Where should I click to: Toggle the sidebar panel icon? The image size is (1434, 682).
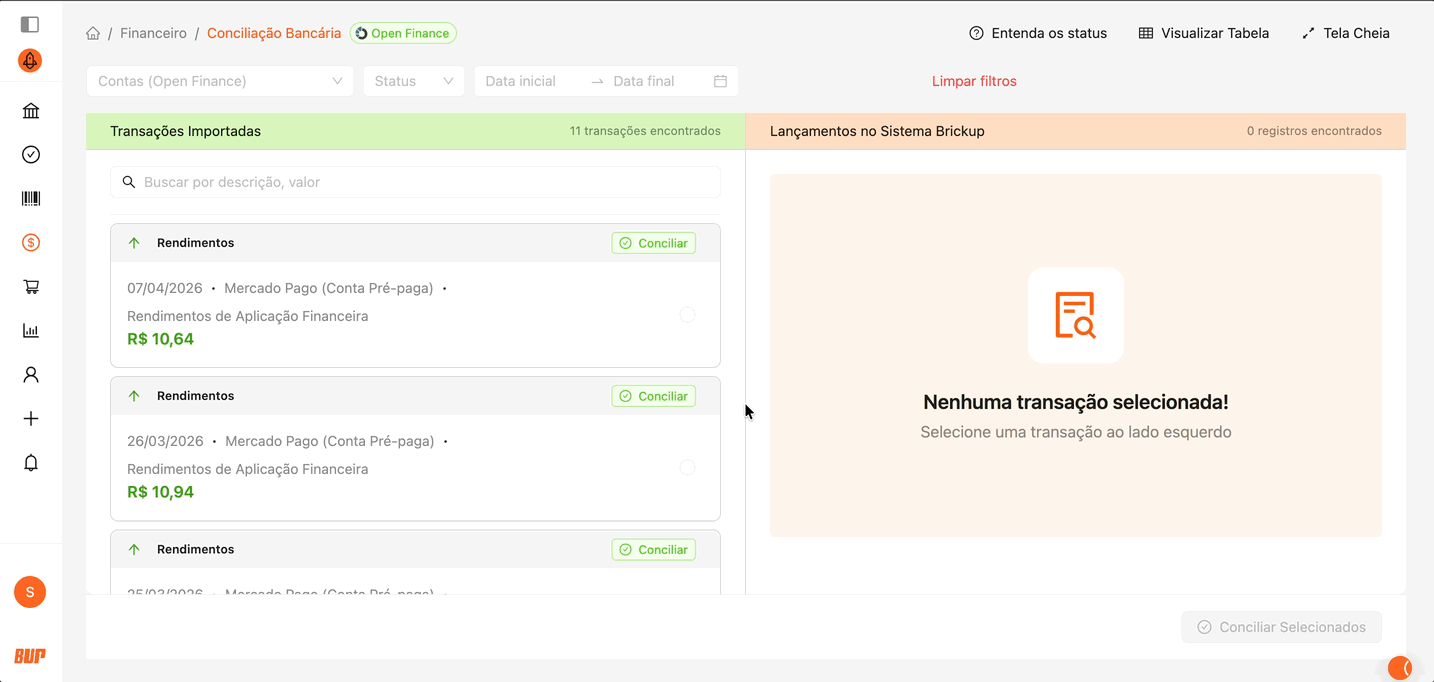point(30,24)
